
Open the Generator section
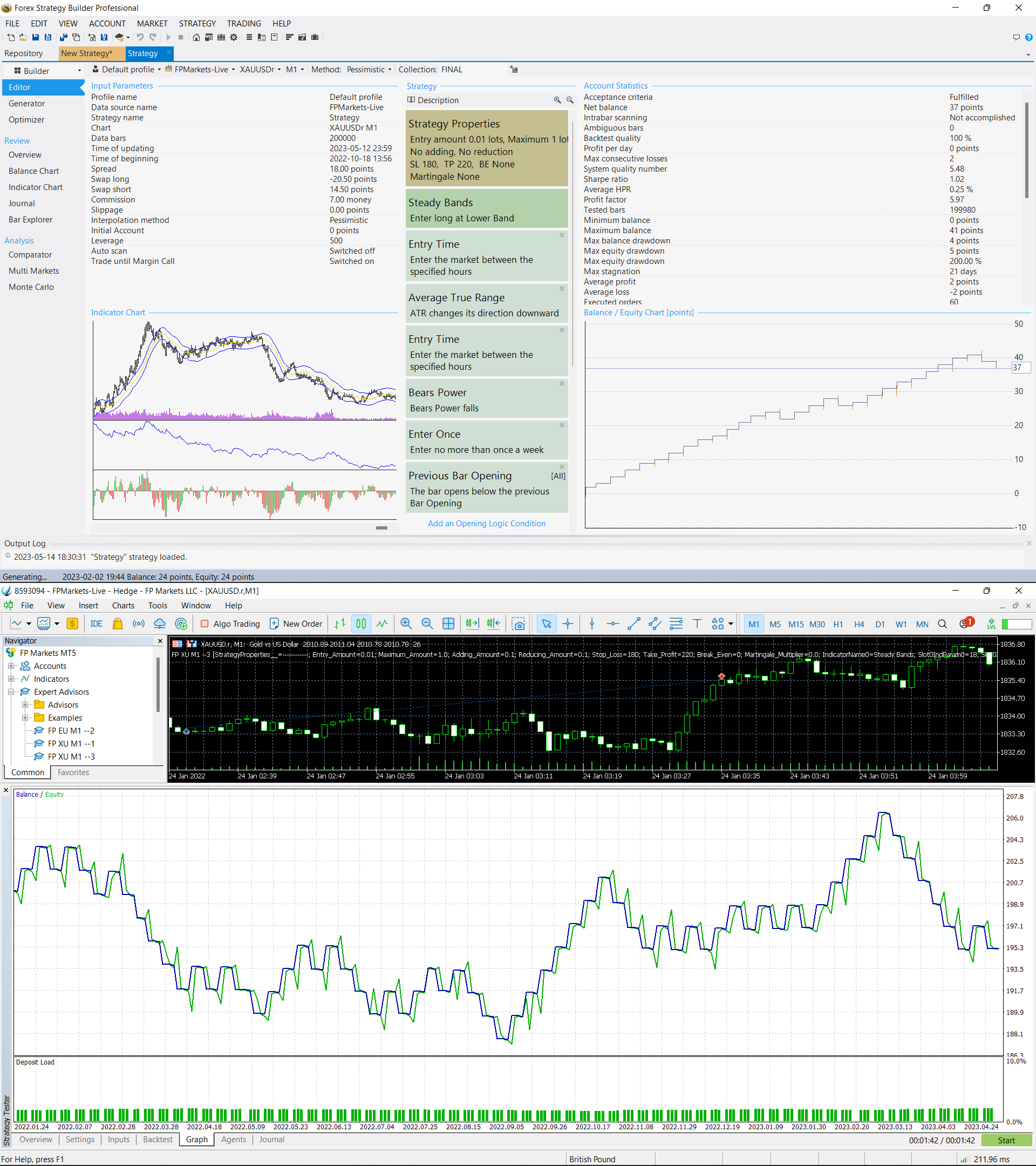pyautogui.click(x=27, y=104)
